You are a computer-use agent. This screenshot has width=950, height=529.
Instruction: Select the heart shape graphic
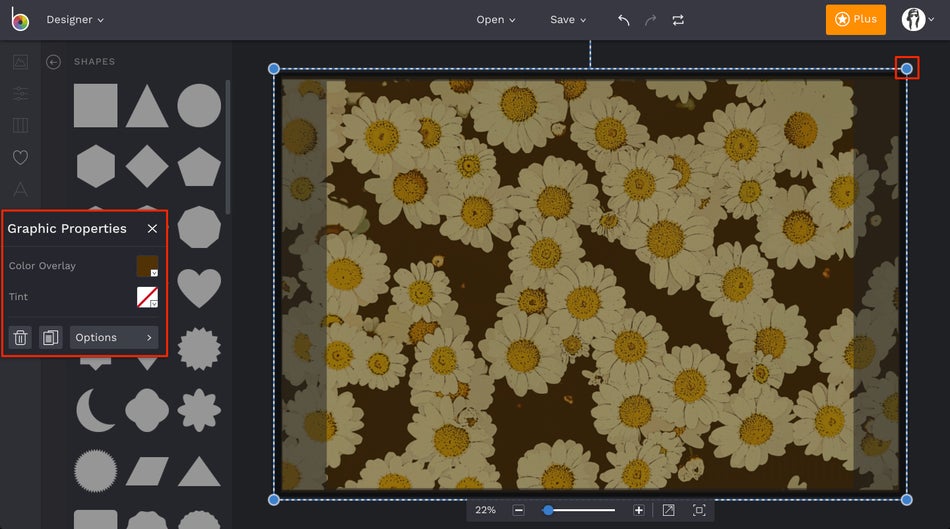(x=199, y=288)
